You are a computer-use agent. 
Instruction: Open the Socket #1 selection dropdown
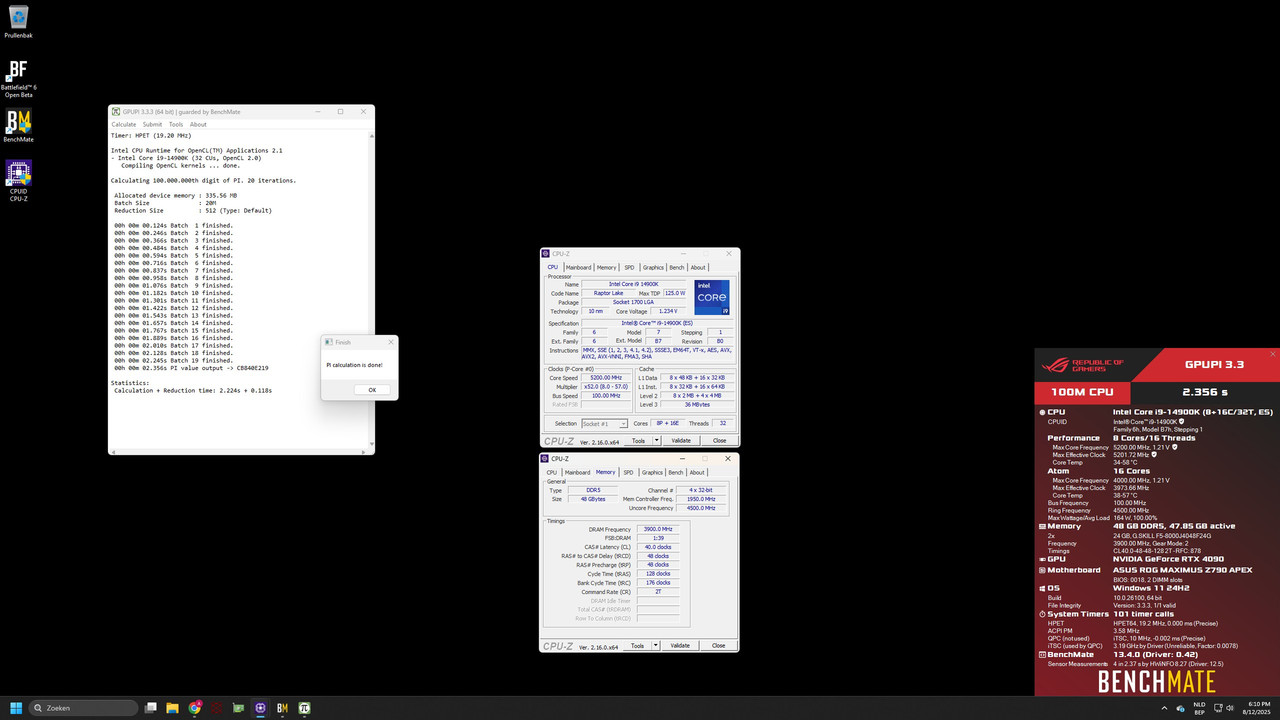[605, 424]
